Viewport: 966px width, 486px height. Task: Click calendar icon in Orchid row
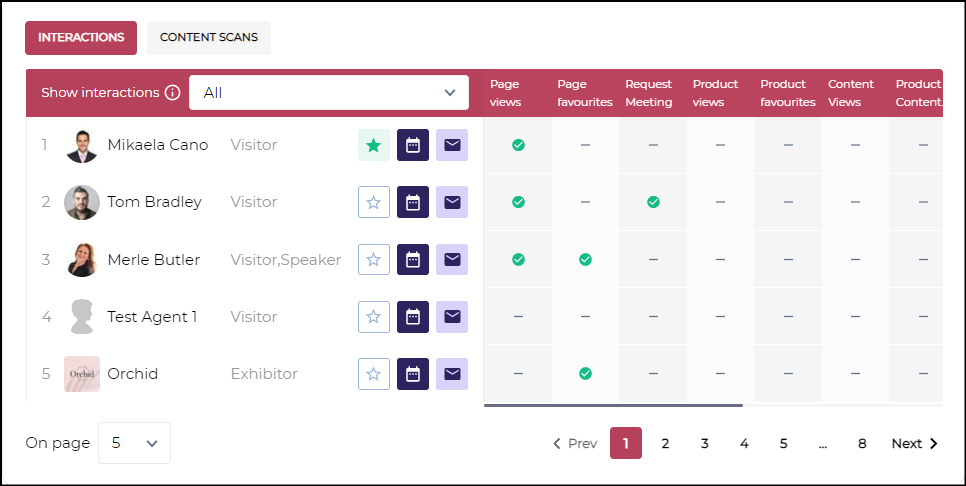click(x=413, y=374)
